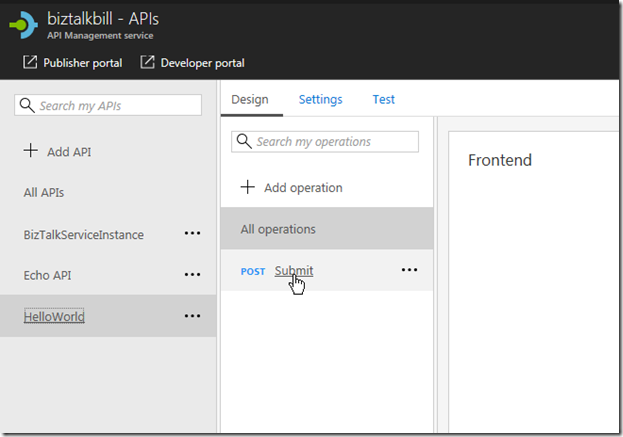Click the API Management service logo icon

coord(23,25)
